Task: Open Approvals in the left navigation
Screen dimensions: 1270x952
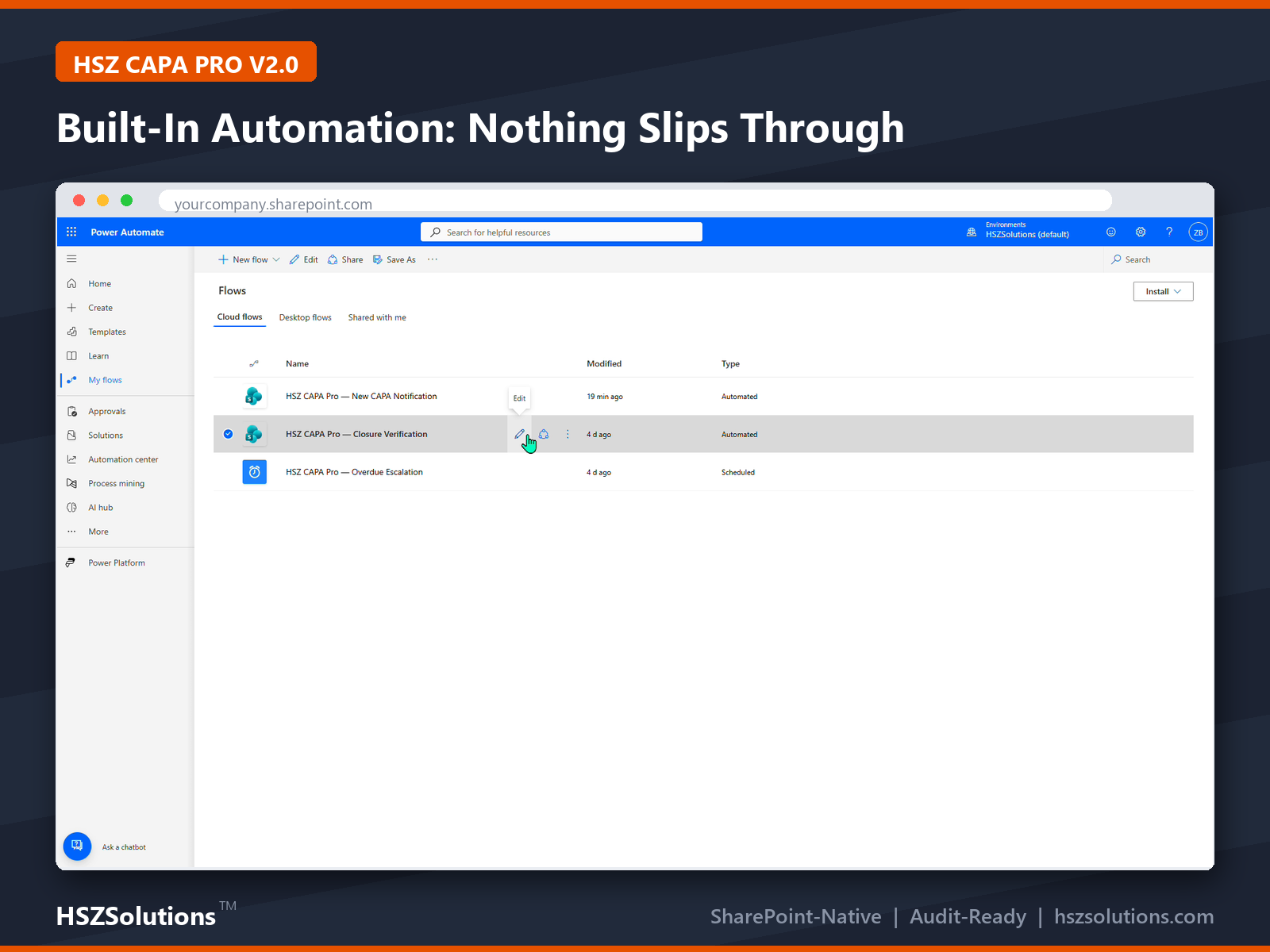Action: (107, 411)
